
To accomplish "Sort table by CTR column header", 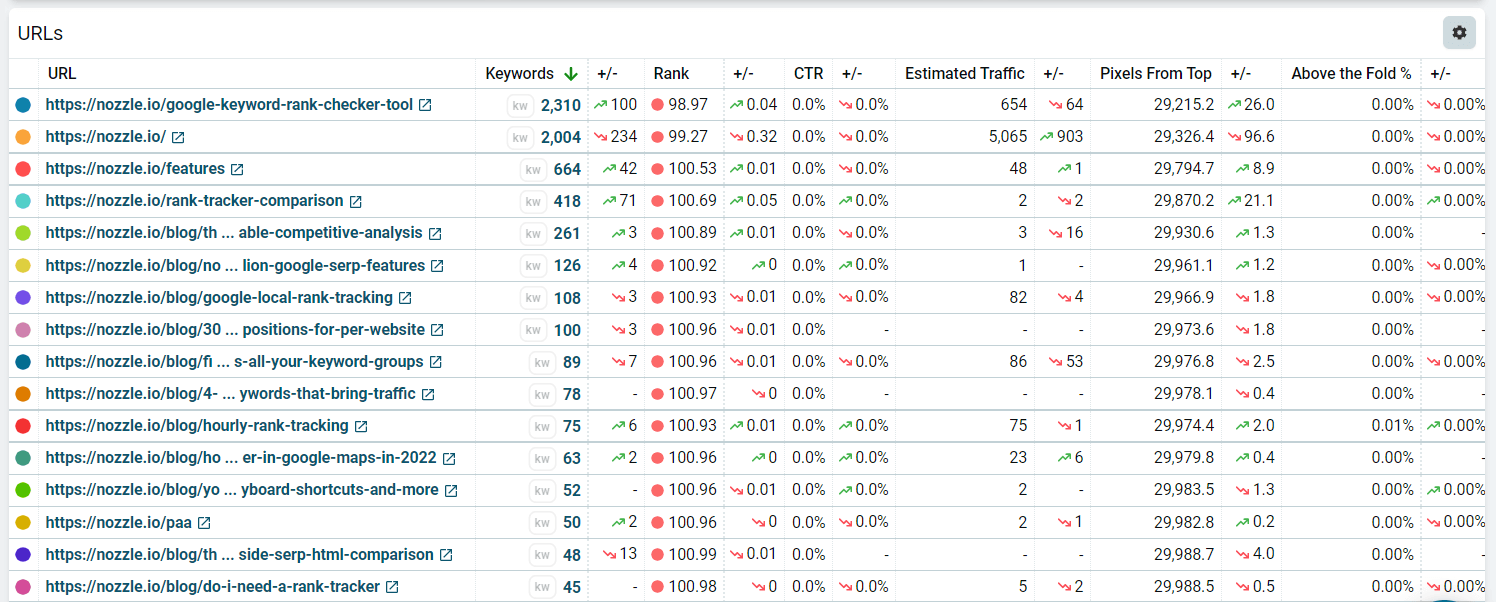I will (x=808, y=73).
